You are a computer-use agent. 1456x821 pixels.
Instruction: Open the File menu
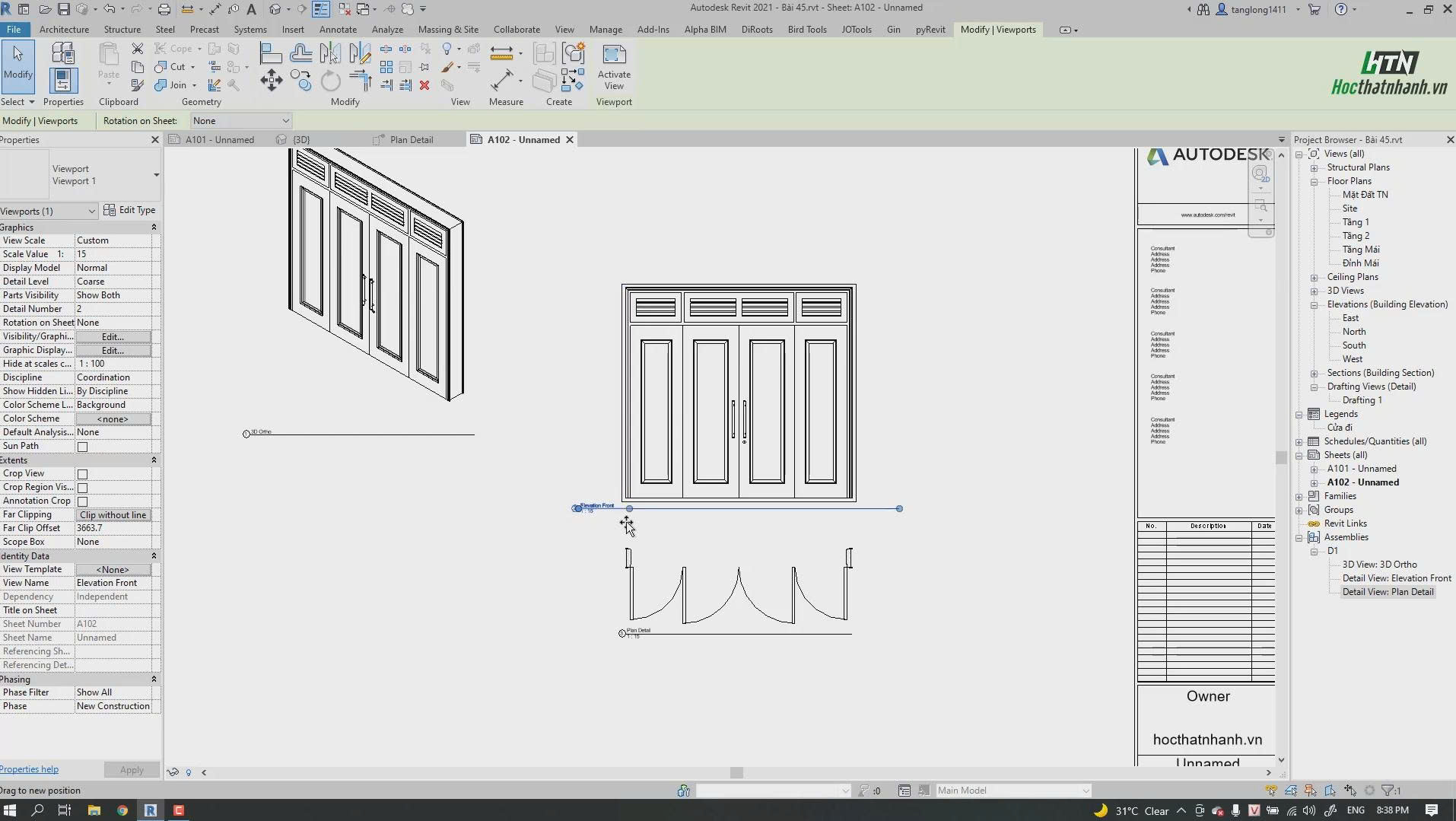(14, 30)
